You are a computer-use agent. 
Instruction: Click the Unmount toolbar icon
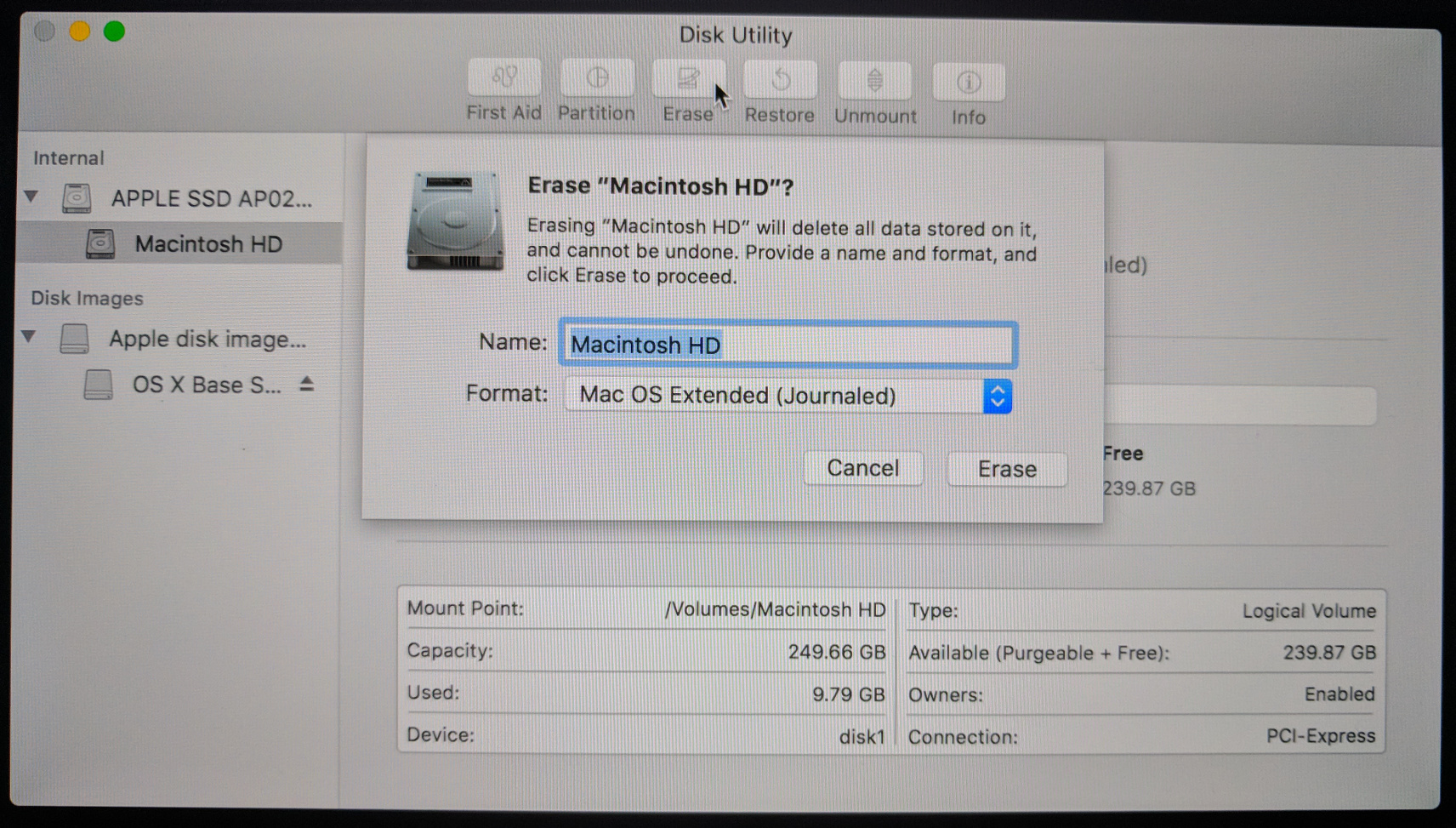pos(874,81)
